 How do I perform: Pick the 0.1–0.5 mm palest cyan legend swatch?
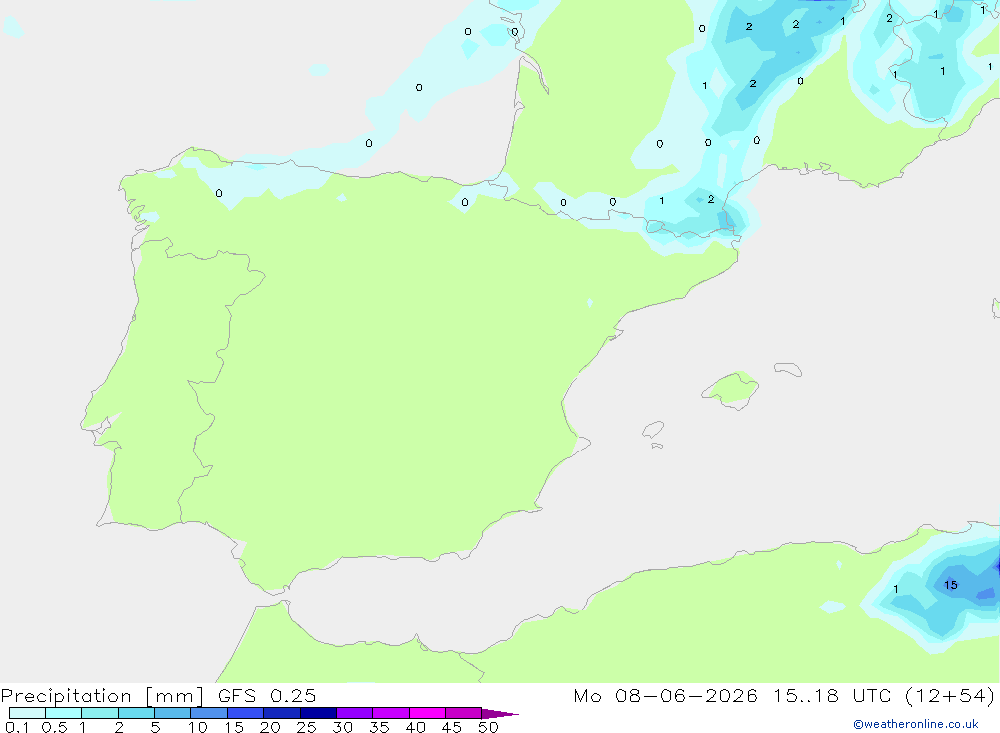point(27,713)
